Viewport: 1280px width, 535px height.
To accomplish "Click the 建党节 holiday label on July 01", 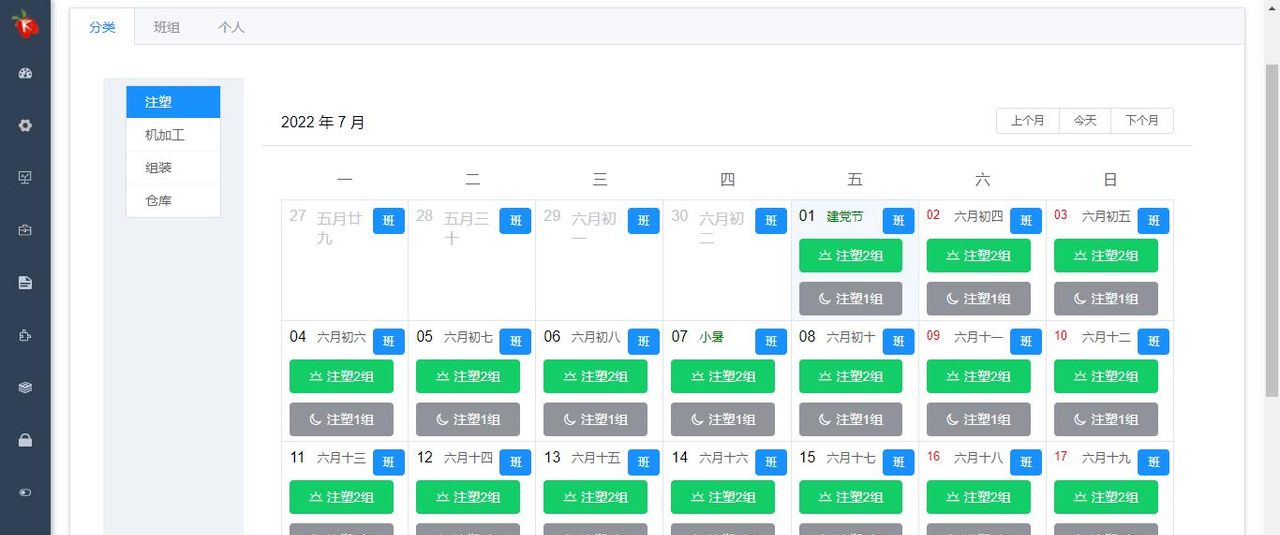I will pos(845,217).
